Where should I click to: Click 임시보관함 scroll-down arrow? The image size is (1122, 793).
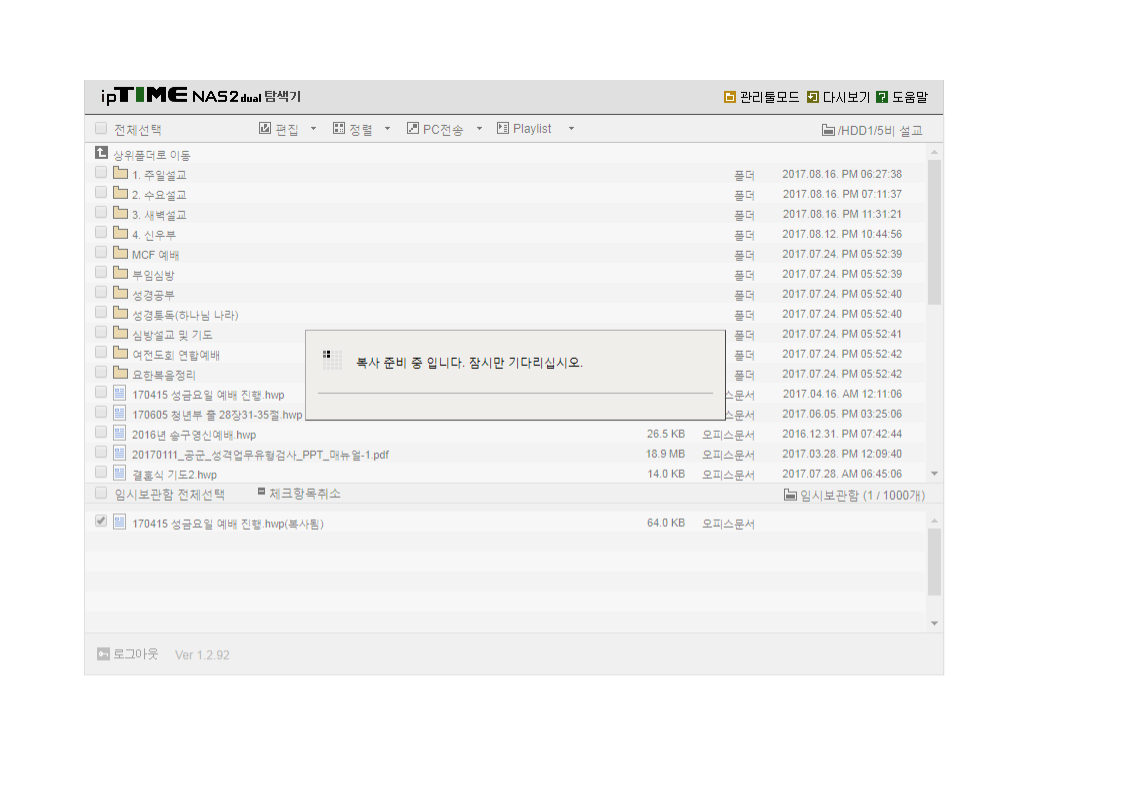[x=934, y=623]
